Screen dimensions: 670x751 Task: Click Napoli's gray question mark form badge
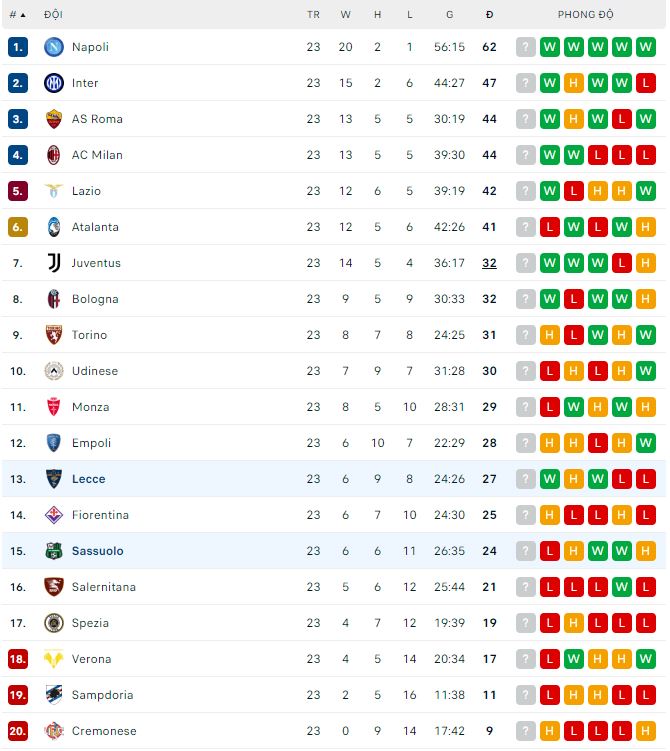526,47
